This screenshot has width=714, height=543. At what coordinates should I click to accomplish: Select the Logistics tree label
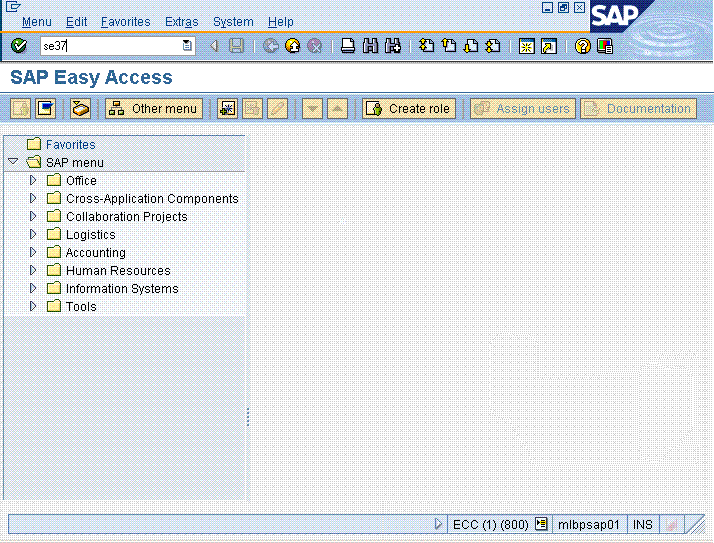[91, 235]
